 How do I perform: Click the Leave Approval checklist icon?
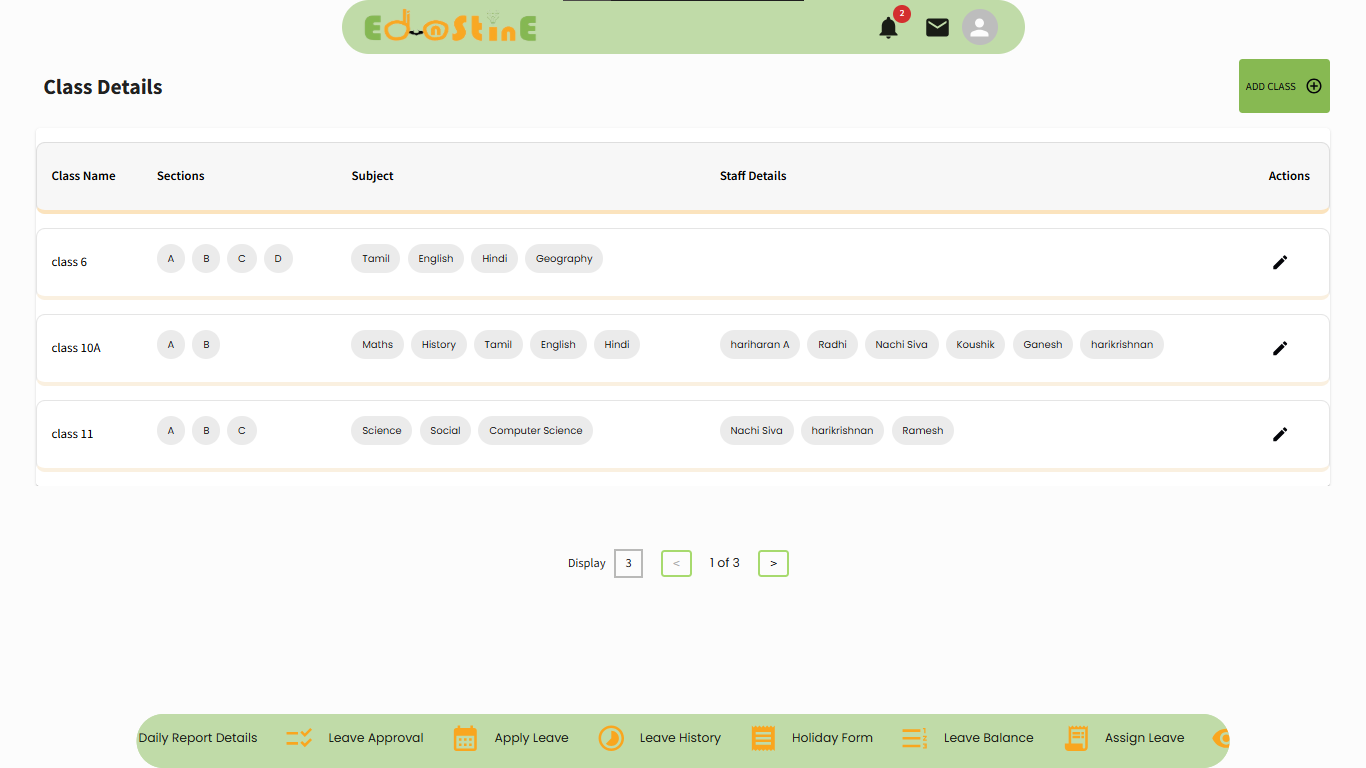pos(299,738)
